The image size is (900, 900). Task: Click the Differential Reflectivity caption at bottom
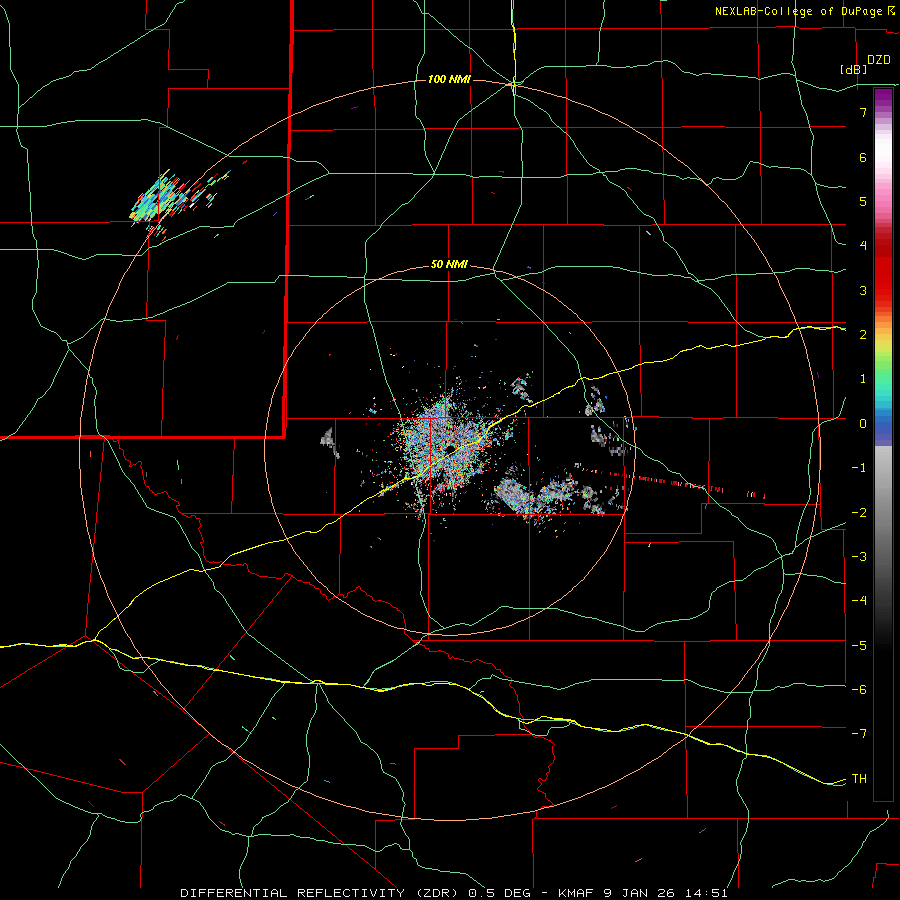pyautogui.click(x=454, y=893)
